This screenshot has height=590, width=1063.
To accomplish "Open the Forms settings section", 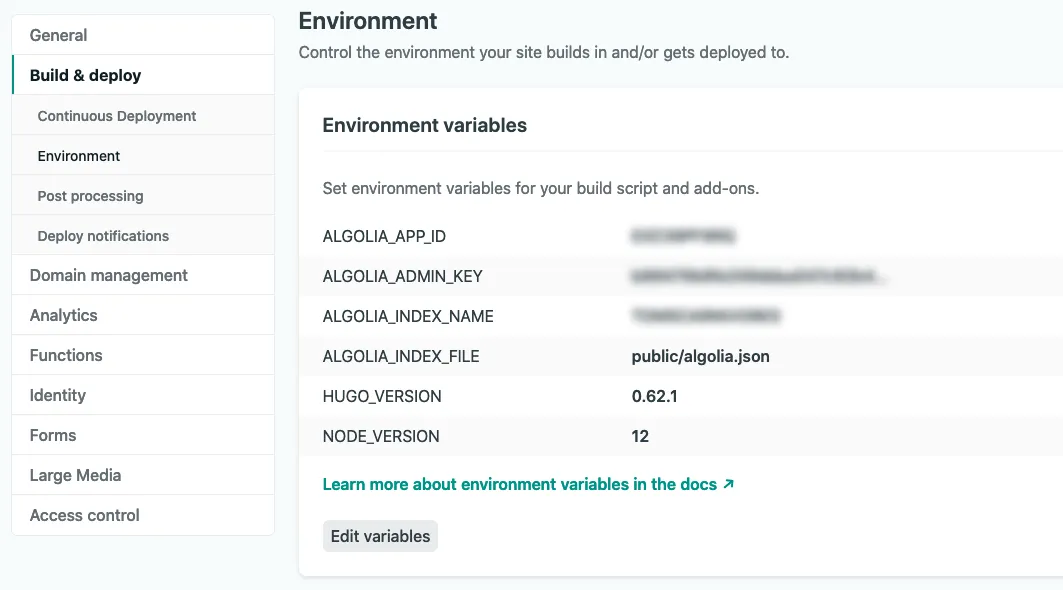I will tap(52, 434).
